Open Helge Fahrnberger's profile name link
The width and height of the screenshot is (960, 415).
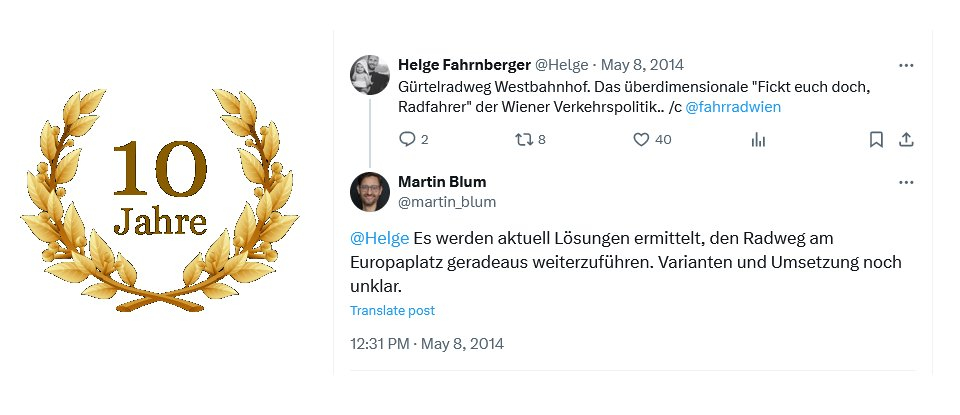[464, 65]
